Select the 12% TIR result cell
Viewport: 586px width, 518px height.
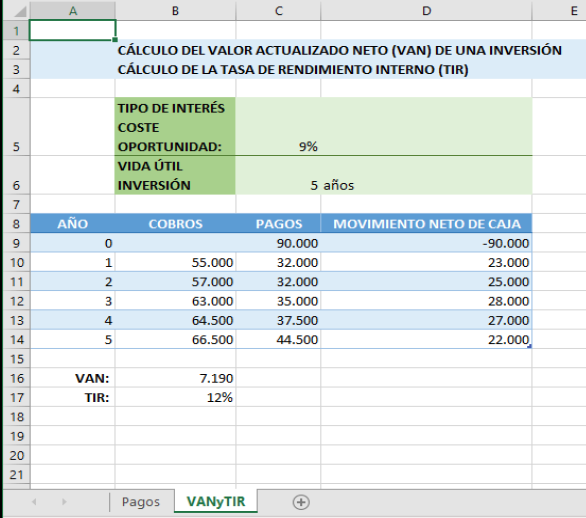coord(175,397)
